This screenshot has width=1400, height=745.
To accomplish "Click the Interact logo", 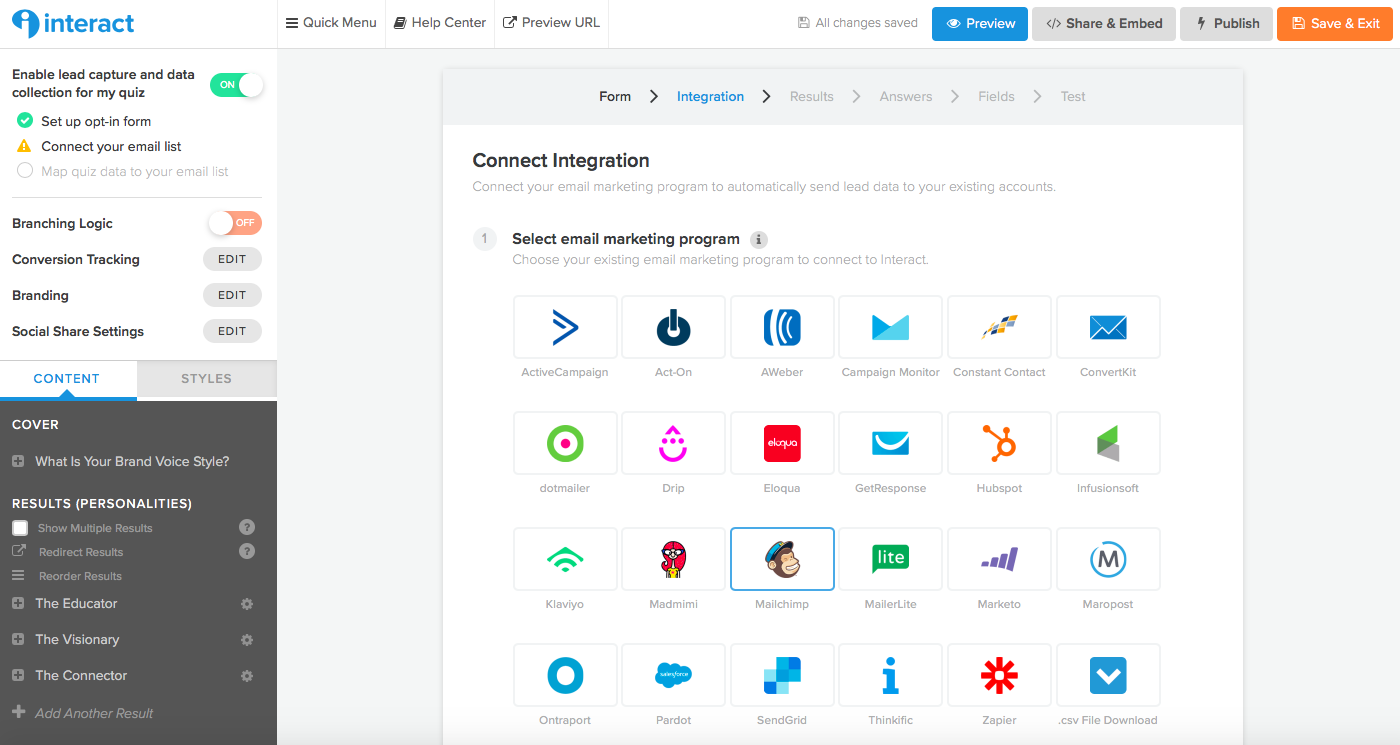I will 72,23.
